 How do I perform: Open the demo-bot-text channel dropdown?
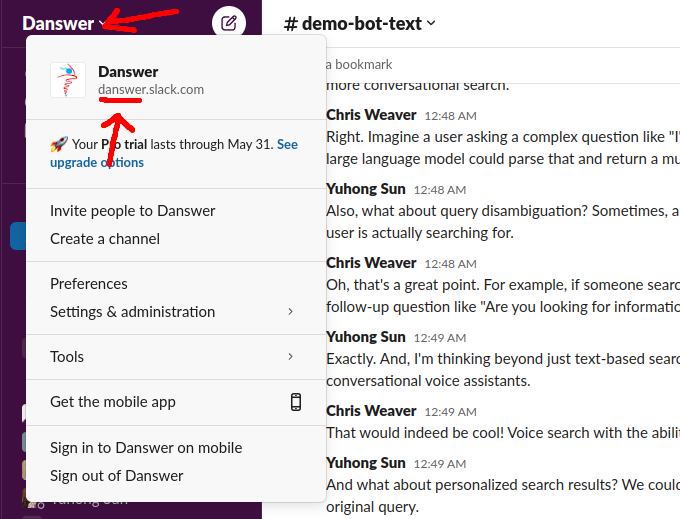360,23
